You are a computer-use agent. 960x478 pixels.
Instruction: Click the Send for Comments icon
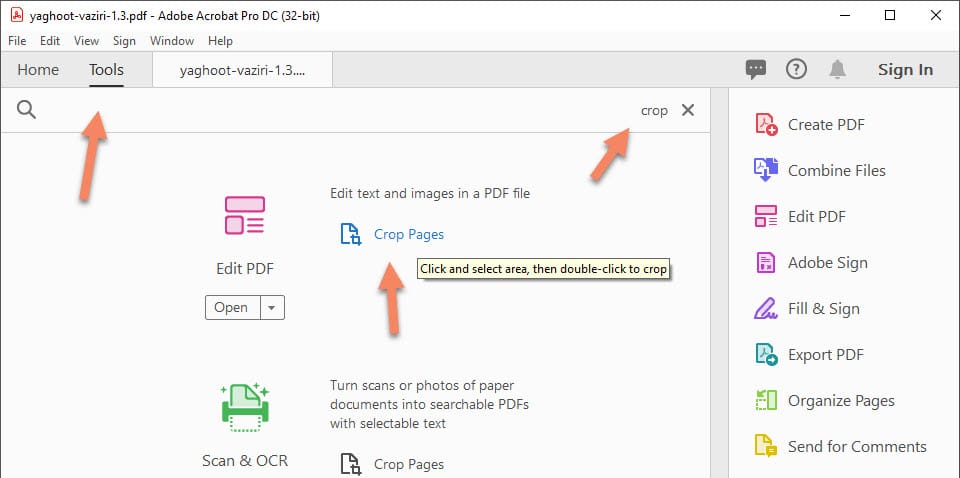[x=766, y=446]
